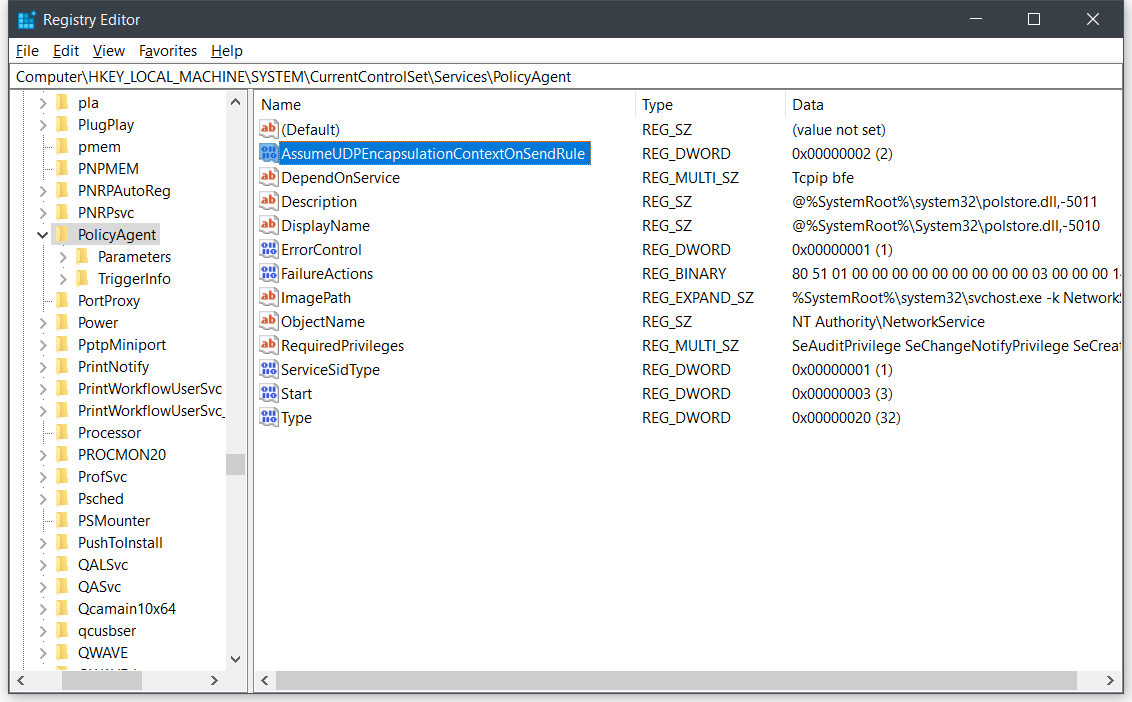Click the Power folder icon
1132x702 pixels.
(x=63, y=323)
